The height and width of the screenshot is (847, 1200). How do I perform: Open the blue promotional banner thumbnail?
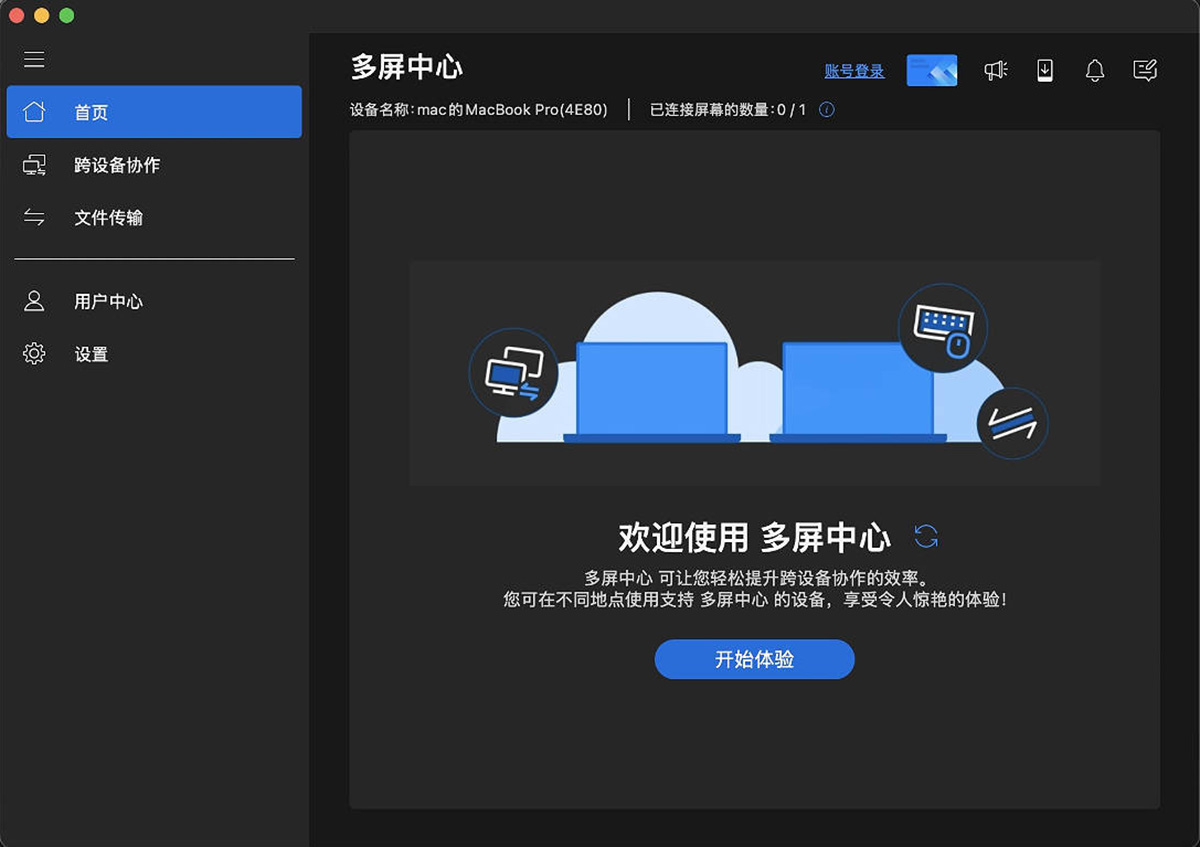click(931, 70)
